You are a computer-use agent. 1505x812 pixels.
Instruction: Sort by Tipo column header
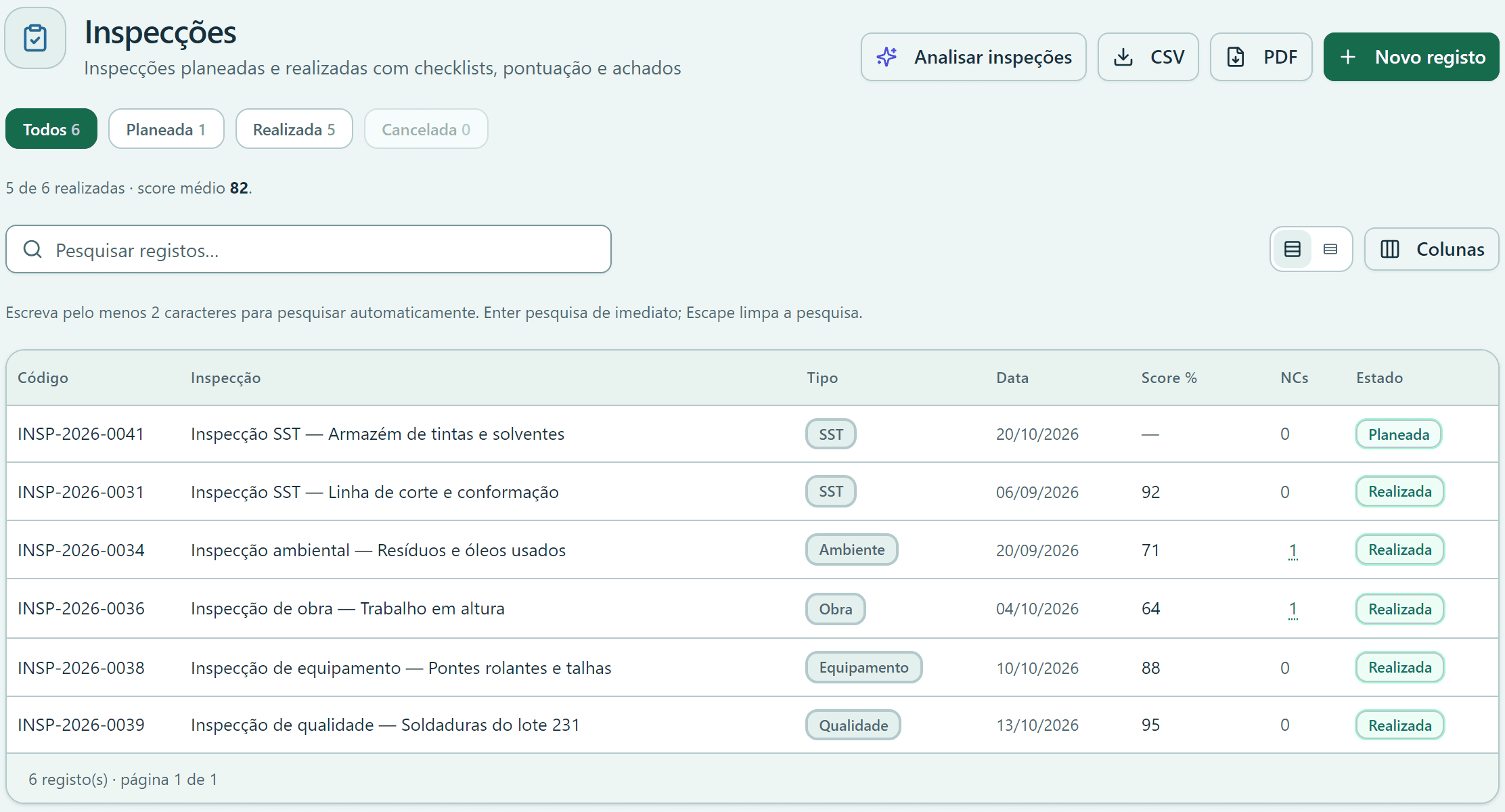point(822,378)
